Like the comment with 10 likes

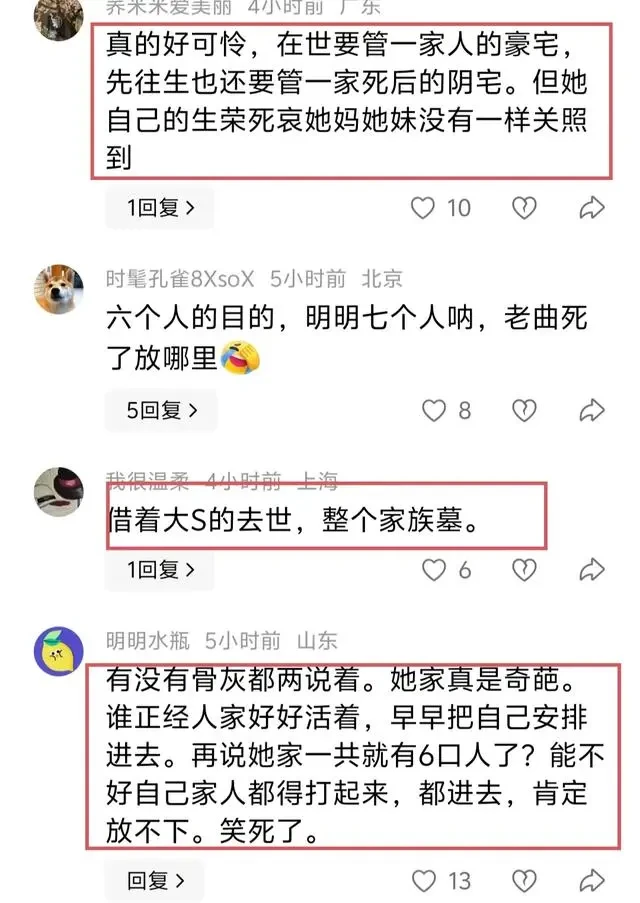pyautogui.click(x=422, y=208)
